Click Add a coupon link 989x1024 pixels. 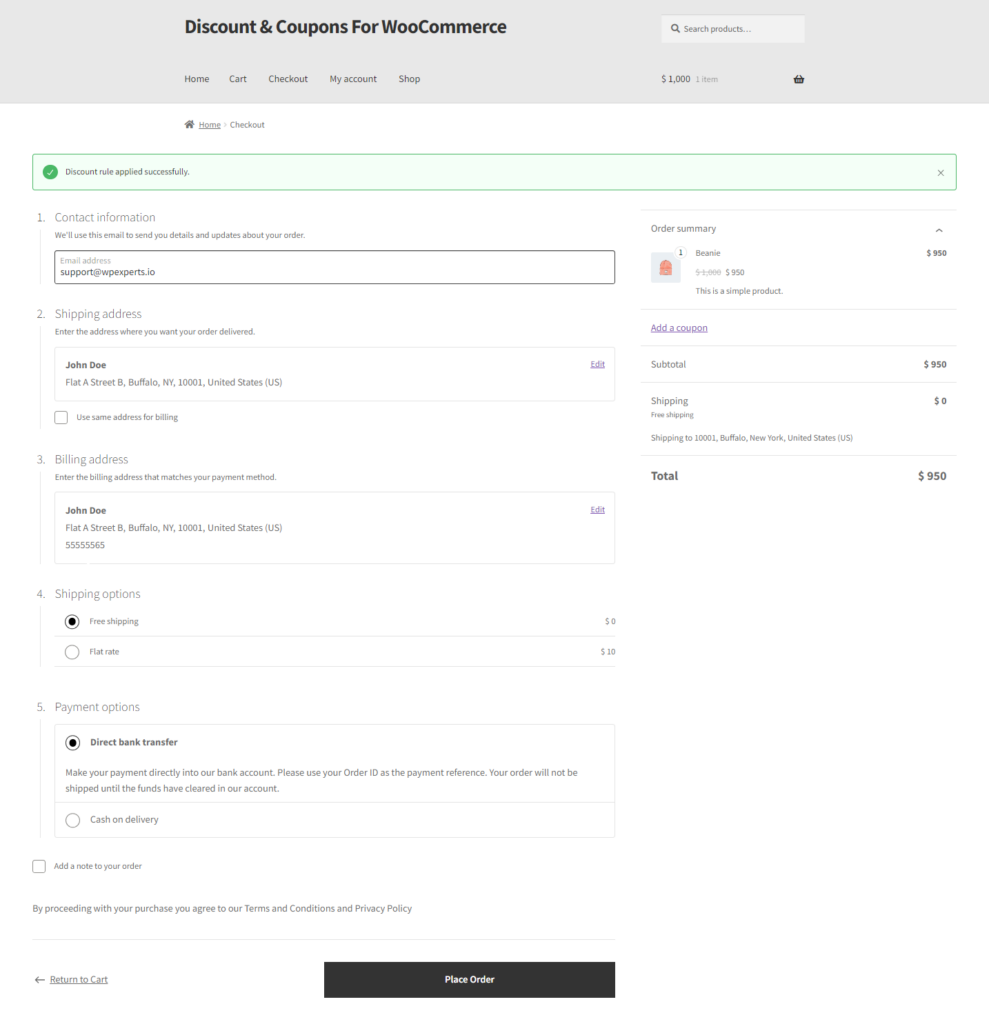coord(679,328)
